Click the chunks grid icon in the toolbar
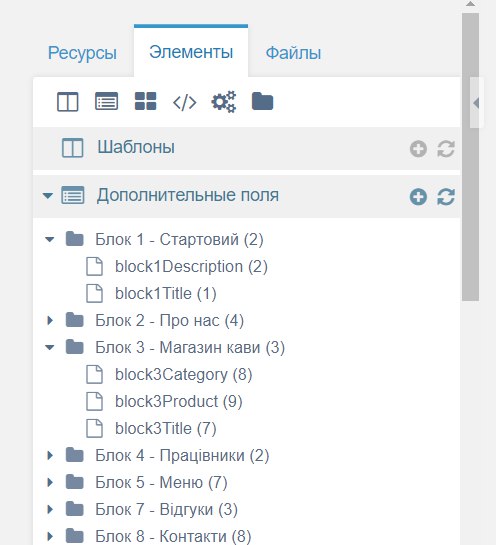This screenshot has height=545, width=496. (145, 101)
